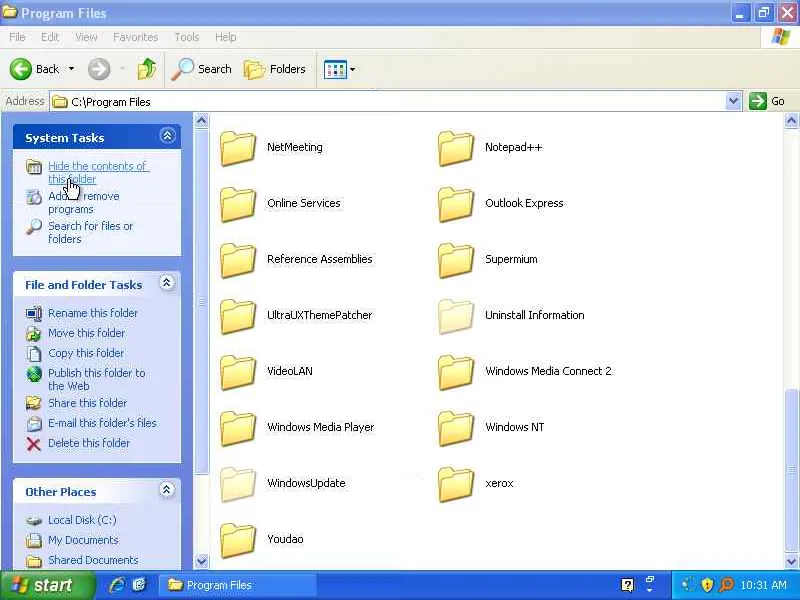Click Hide the contents of this folder
Image resolution: width=800 pixels, height=600 pixels.
click(x=98, y=172)
